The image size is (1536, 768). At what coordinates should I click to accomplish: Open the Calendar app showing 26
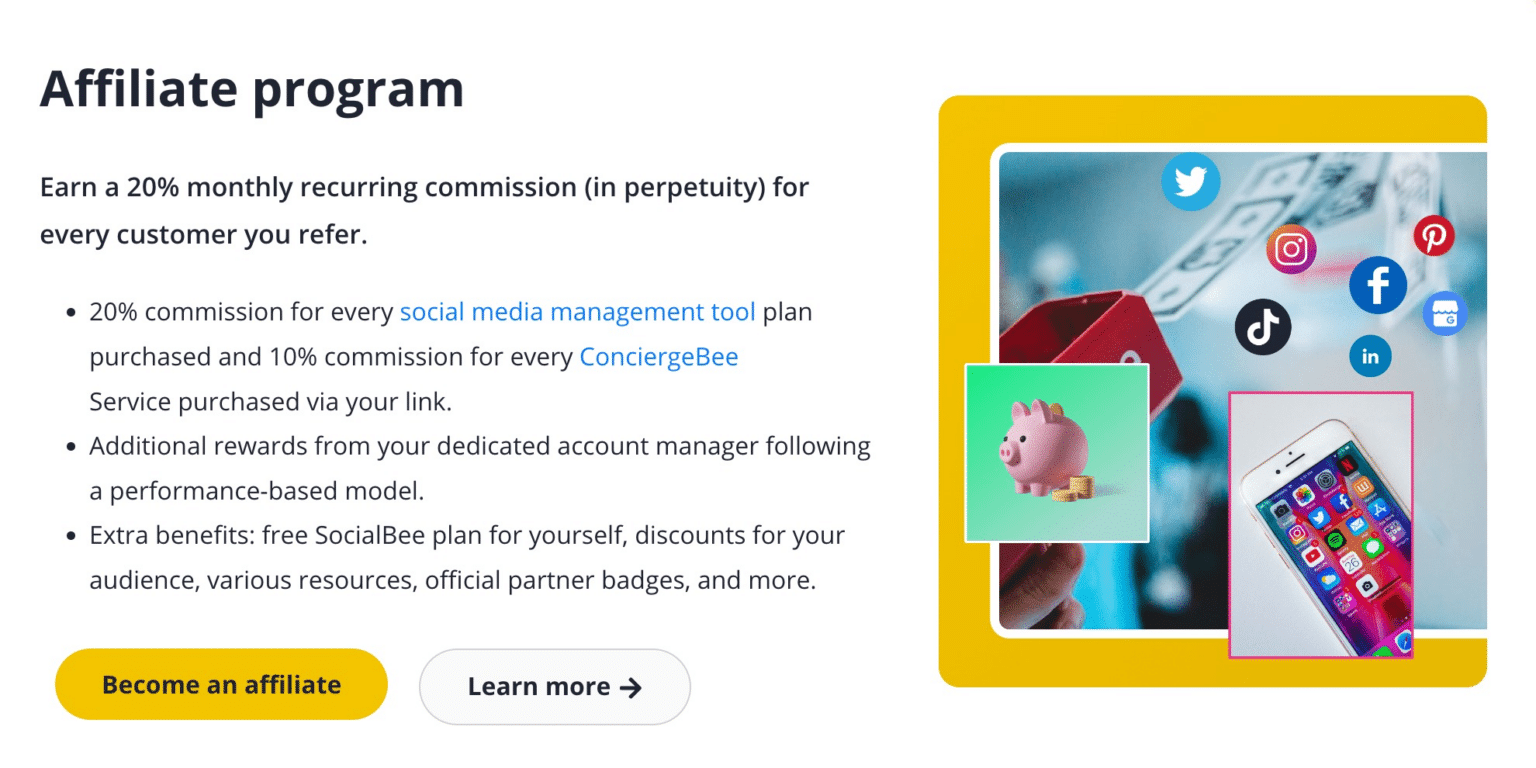1351,562
